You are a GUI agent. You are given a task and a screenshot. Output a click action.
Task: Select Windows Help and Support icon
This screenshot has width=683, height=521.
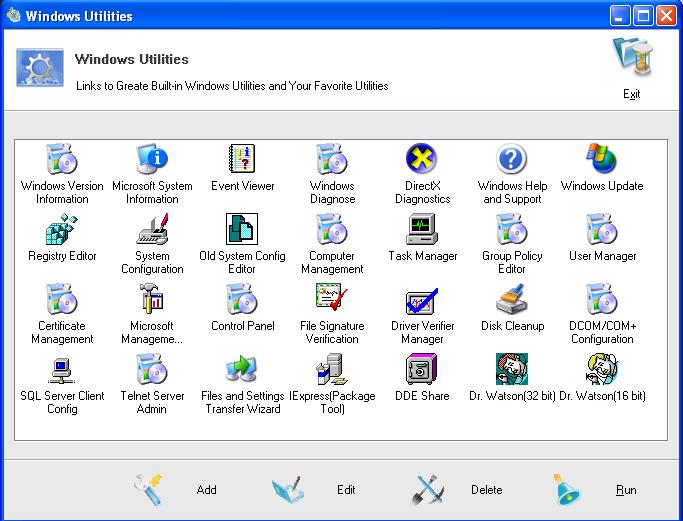point(512,159)
